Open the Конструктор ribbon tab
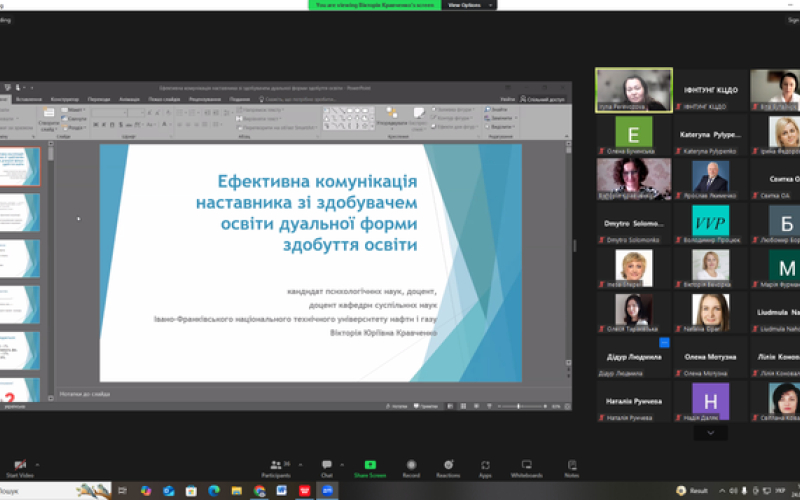Image resolution: width=800 pixels, height=500 pixels. 65,99
